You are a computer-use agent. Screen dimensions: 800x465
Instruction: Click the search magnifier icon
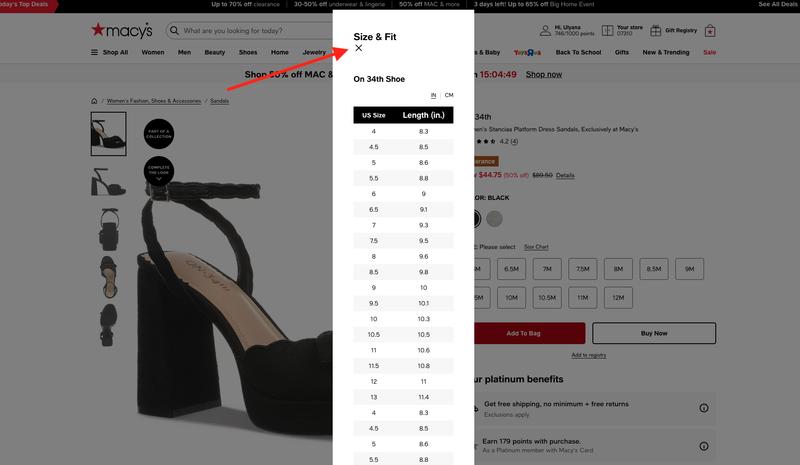tap(174, 31)
